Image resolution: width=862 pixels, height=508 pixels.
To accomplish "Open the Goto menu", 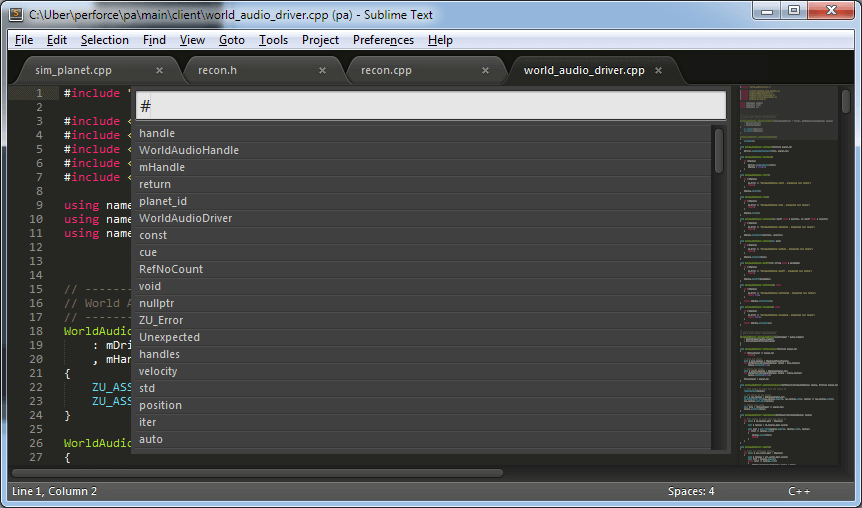I will pos(231,40).
